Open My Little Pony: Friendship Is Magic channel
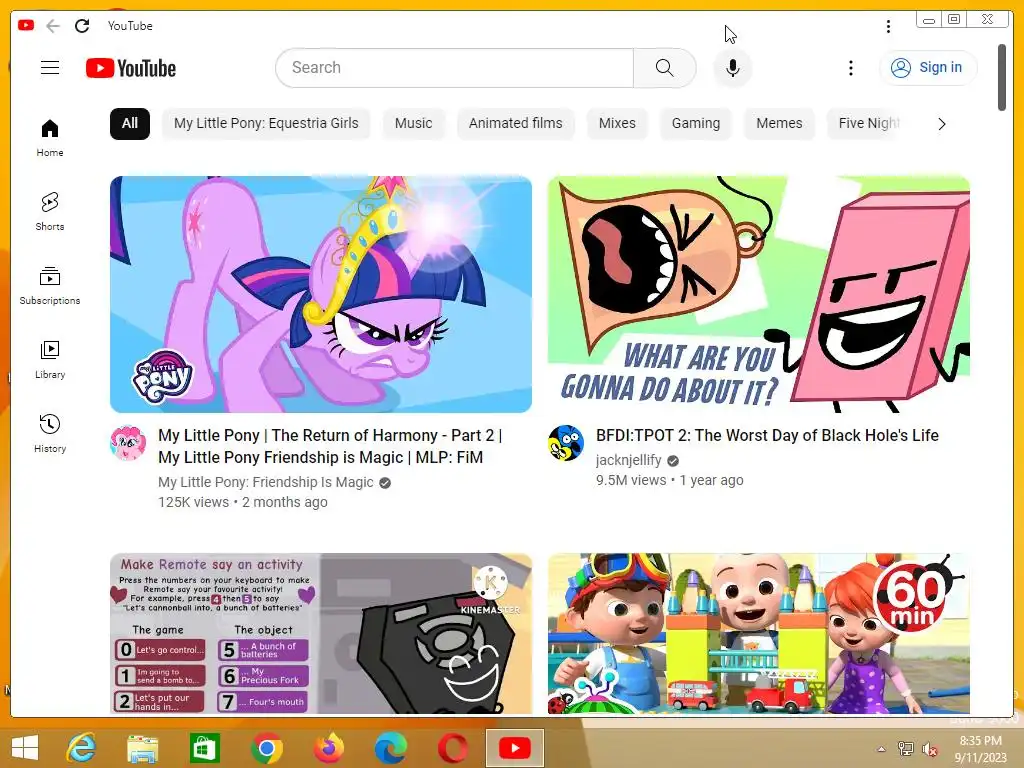 pos(266,482)
